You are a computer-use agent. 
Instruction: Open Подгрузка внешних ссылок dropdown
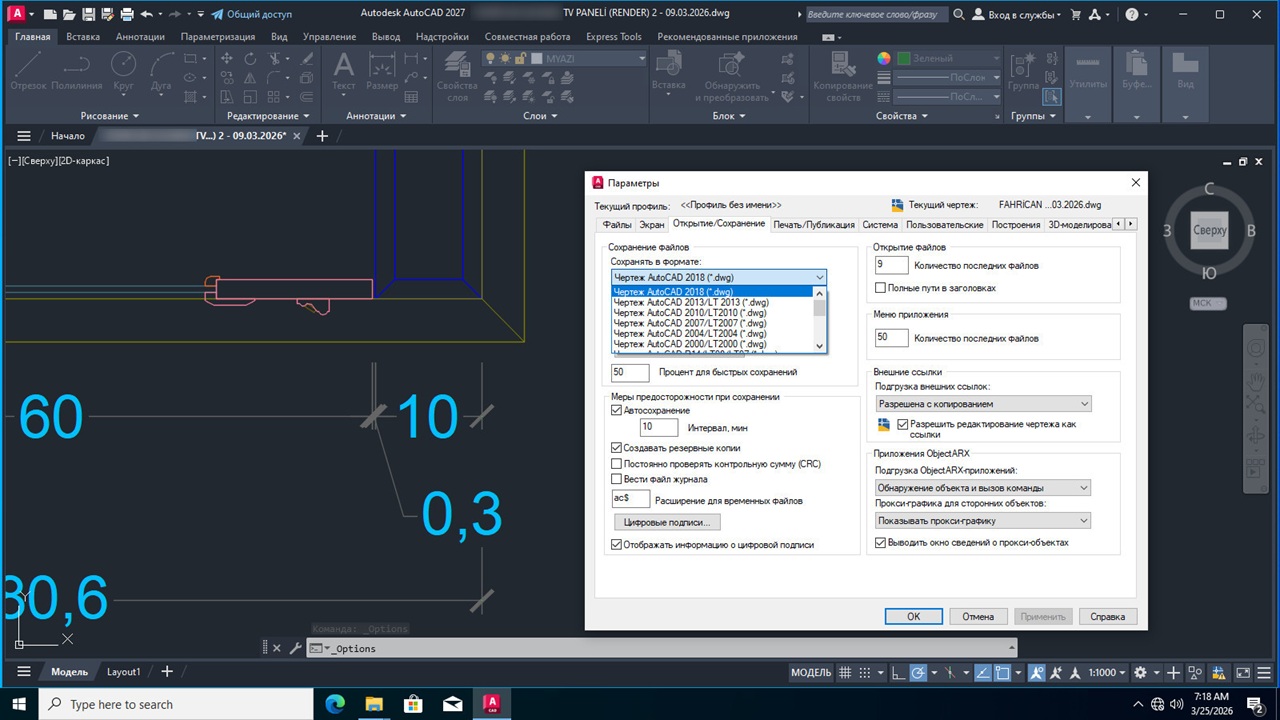[983, 404]
